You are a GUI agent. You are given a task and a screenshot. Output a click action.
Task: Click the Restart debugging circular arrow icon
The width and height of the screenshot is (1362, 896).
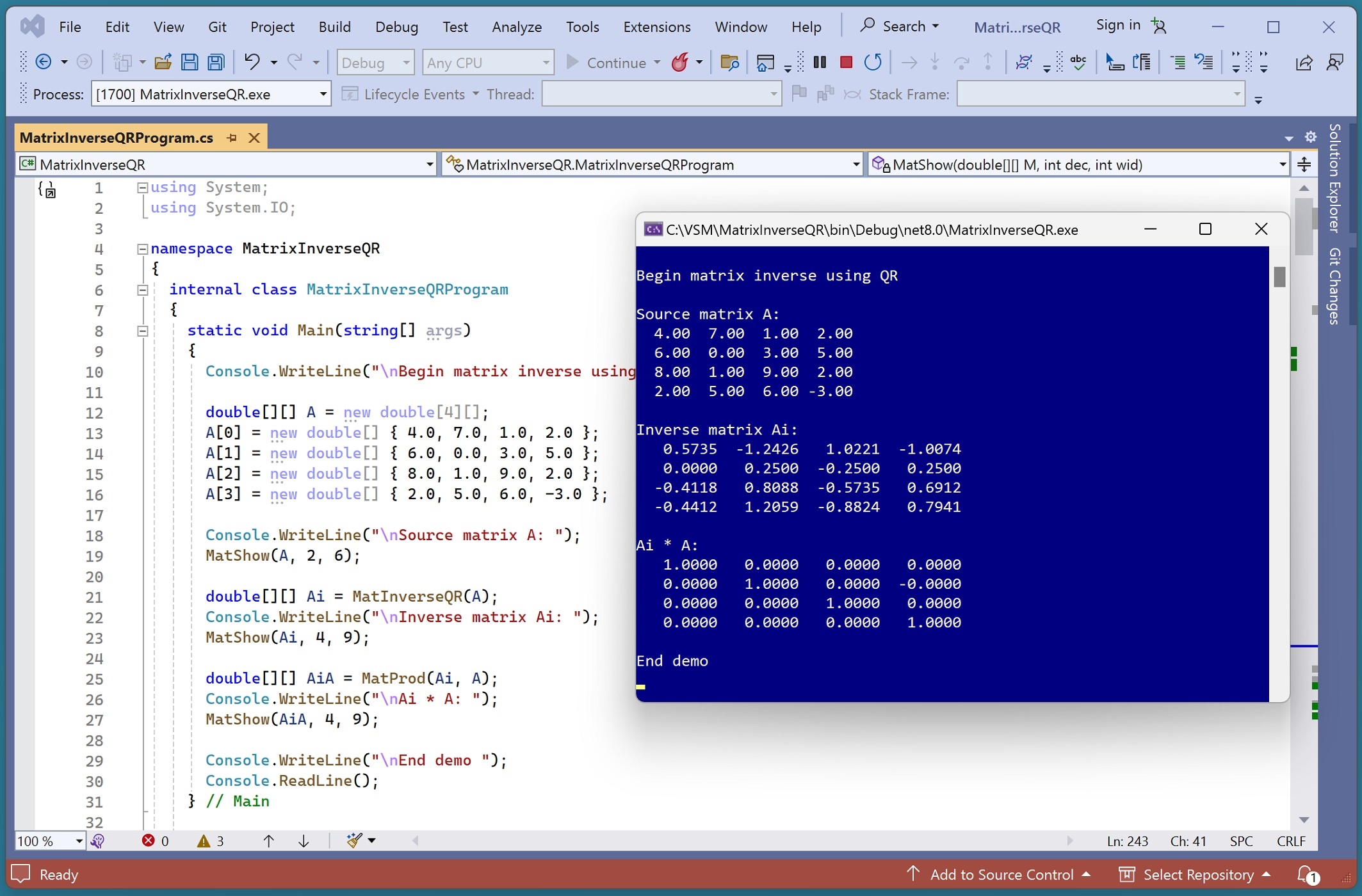[873, 62]
